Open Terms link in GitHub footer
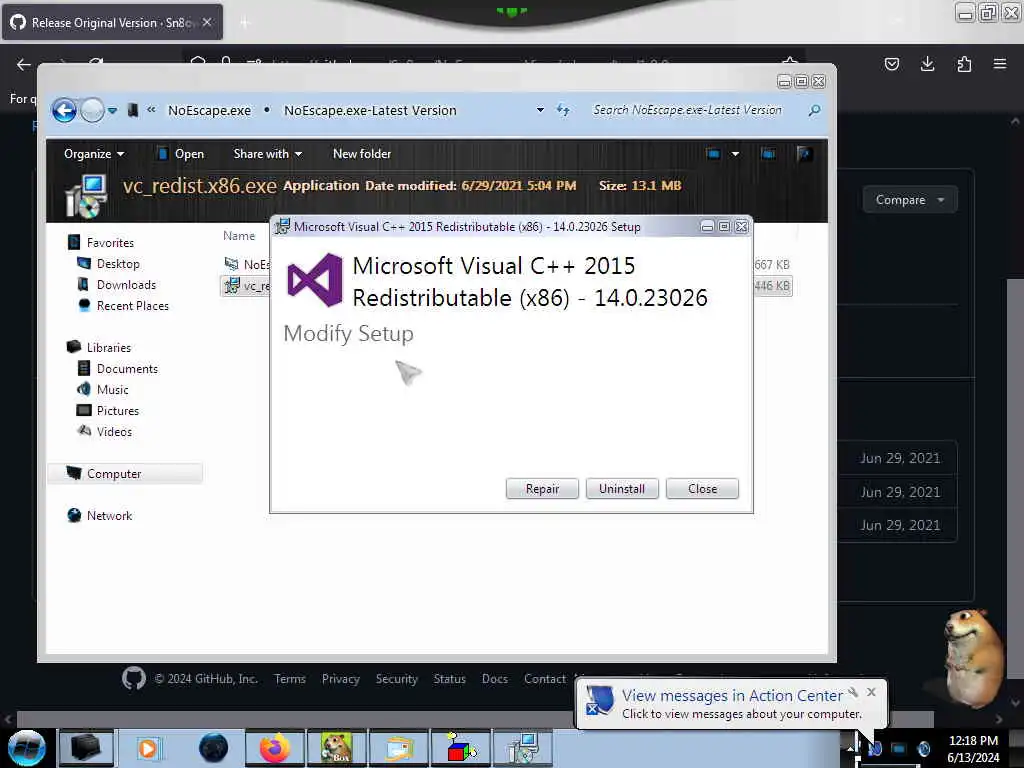 click(290, 679)
